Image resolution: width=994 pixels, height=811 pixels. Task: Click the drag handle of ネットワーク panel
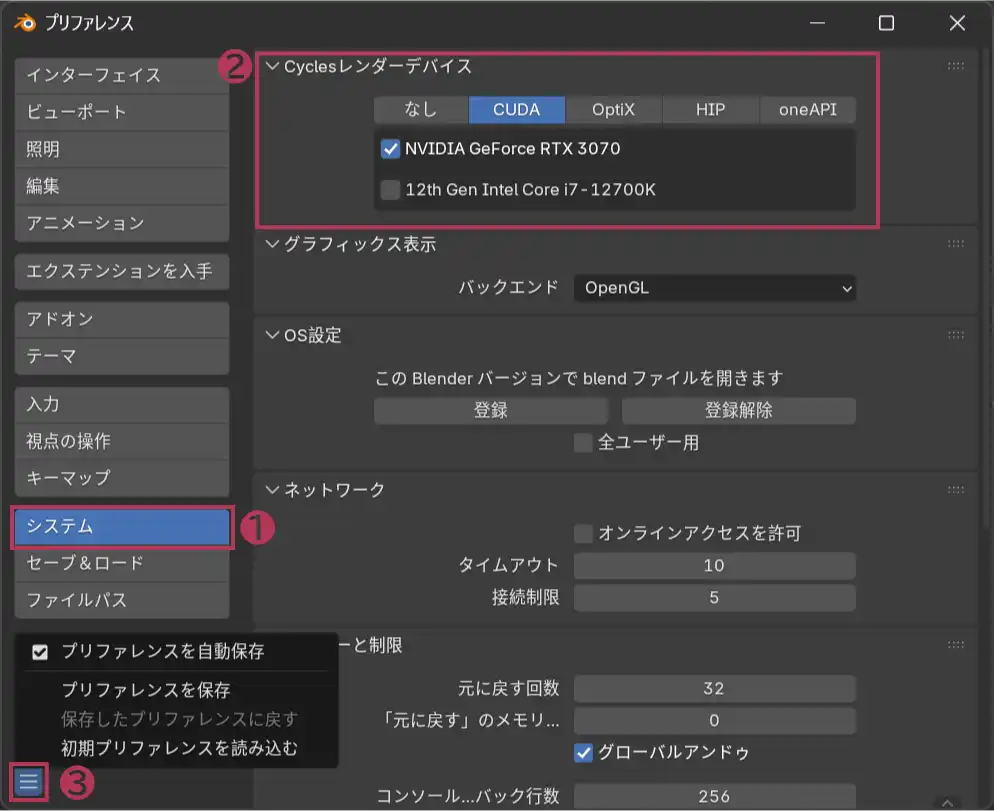[x=955, y=489]
